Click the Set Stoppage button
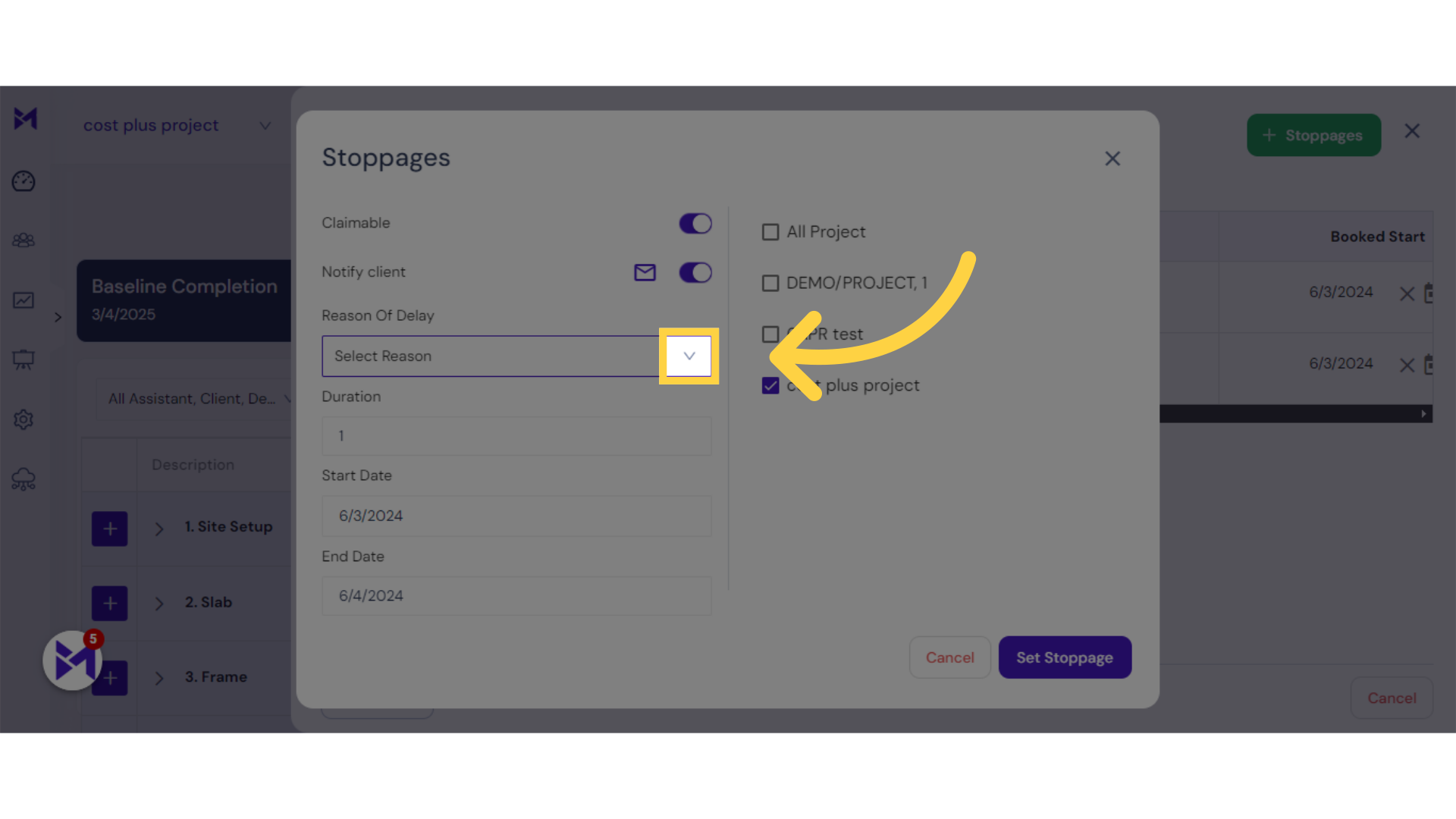1456x819 pixels. (1064, 657)
